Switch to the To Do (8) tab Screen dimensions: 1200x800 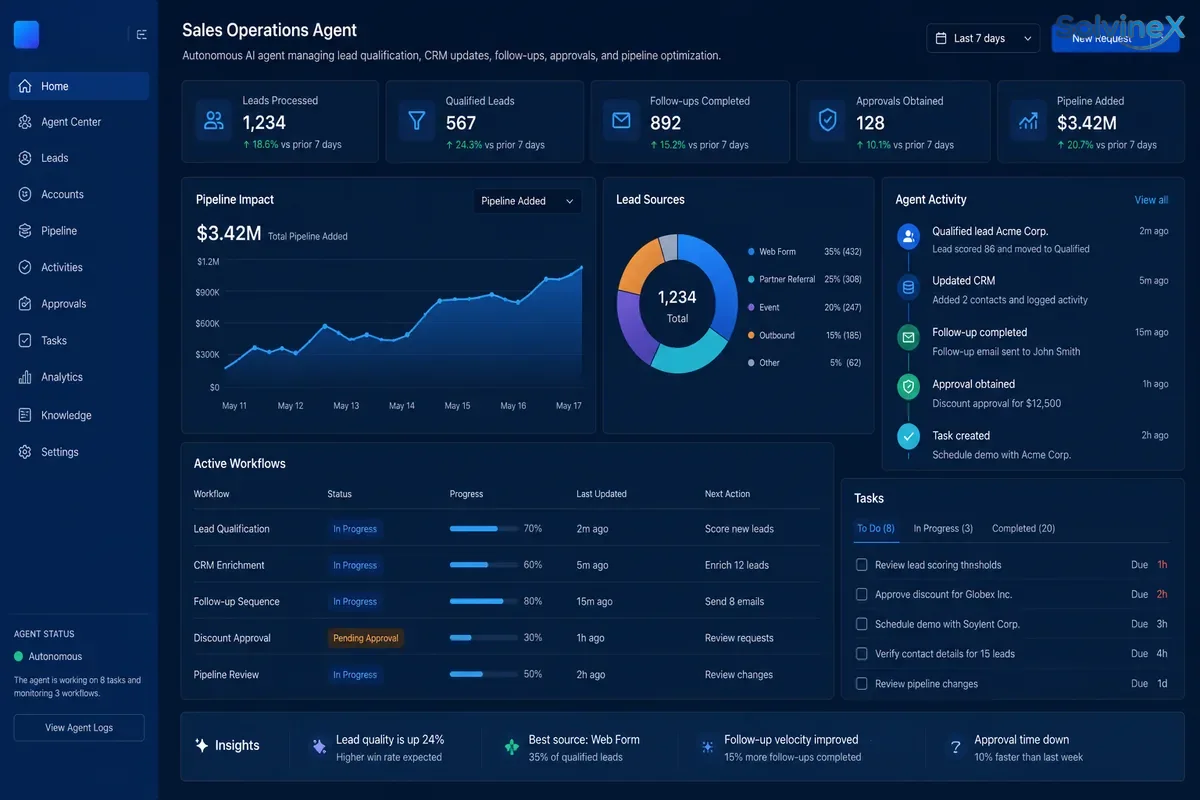pyautogui.click(x=875, y=528)
